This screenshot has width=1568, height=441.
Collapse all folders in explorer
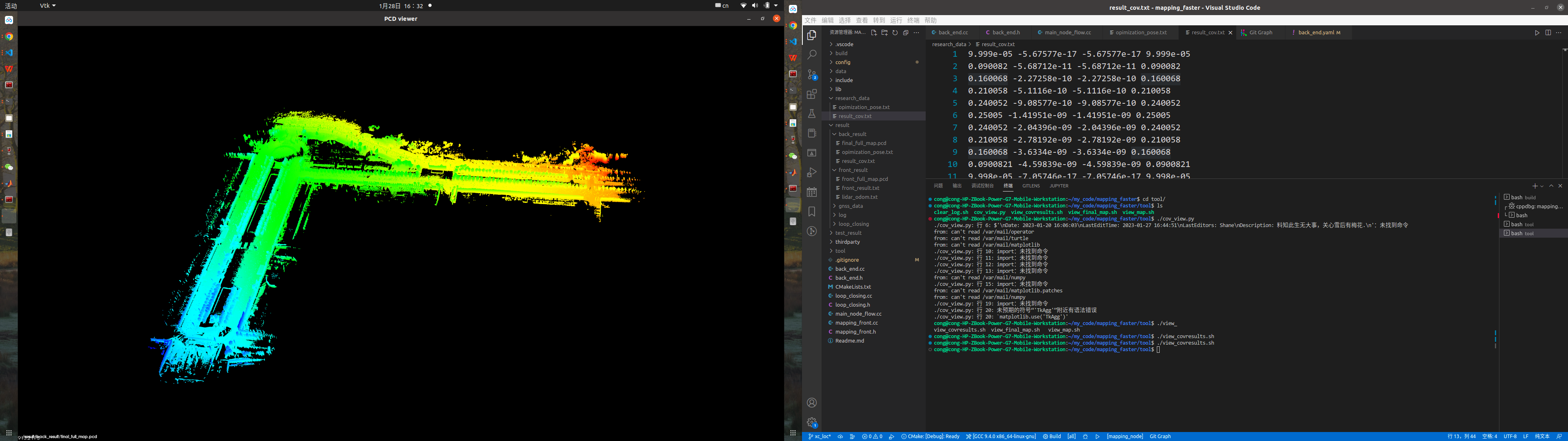pyautogui.click(x=906, y=33)
